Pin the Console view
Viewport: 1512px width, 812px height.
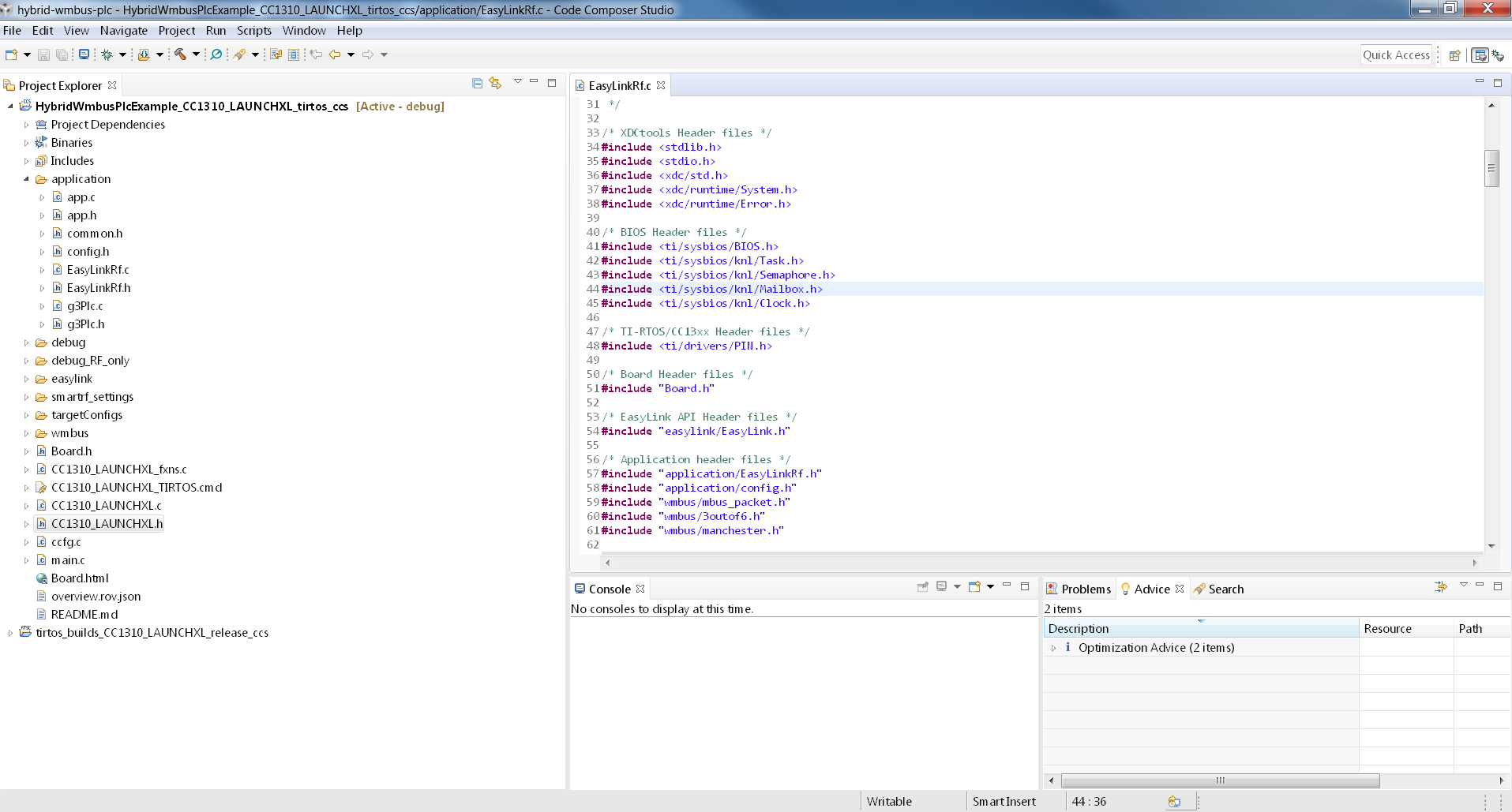pos(922,588)
